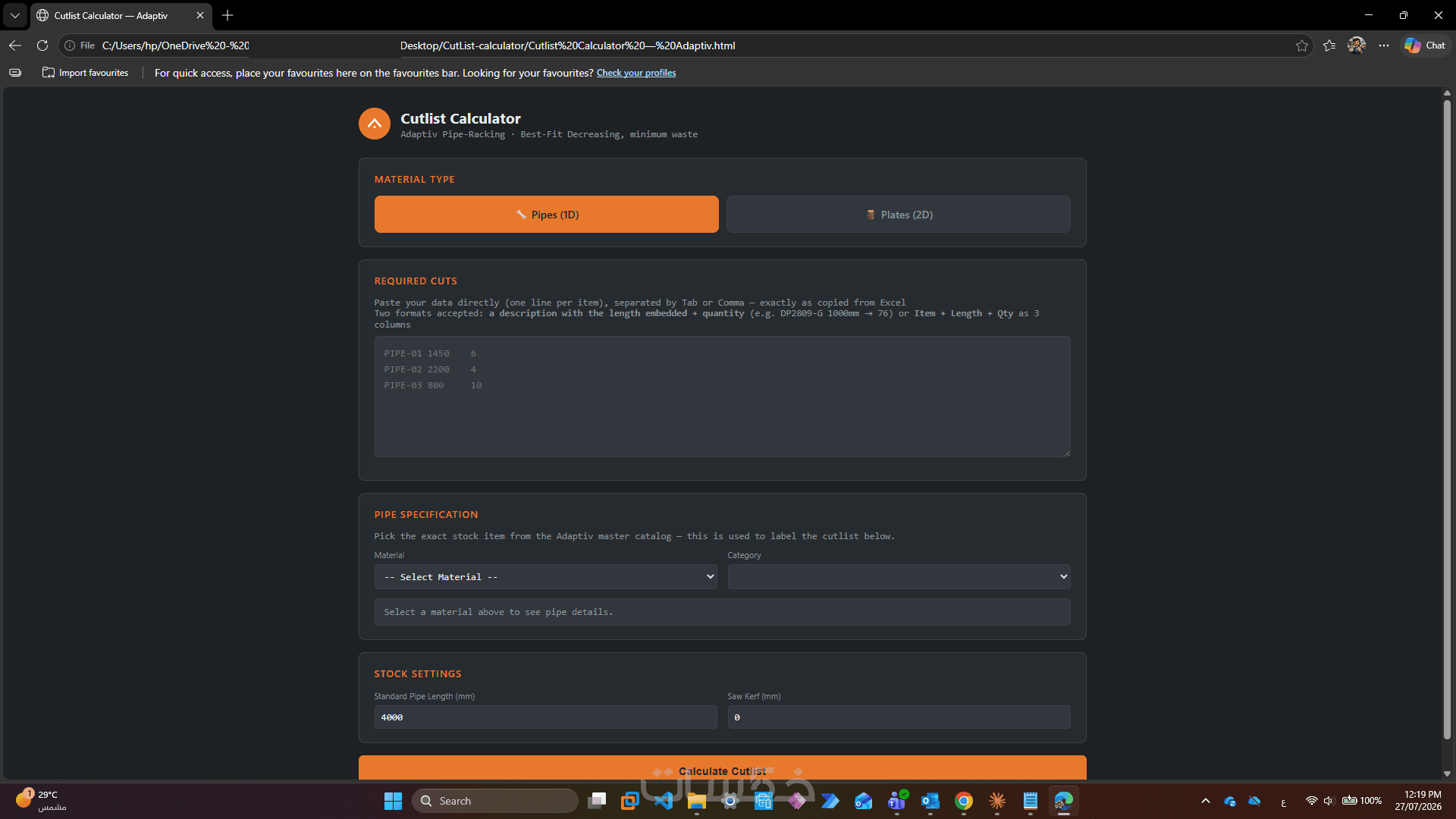The height and width of the screenshot is (819, 1456).
Task: Open the Favourites list icon
Action: coord(1329,45)
